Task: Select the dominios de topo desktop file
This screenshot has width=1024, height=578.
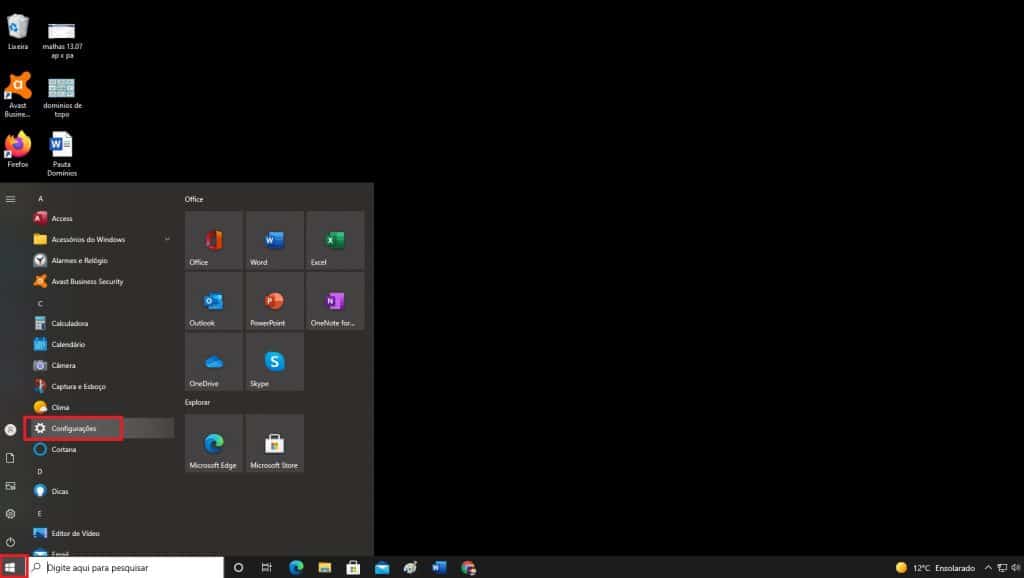Action: click(x=62, y=98)
